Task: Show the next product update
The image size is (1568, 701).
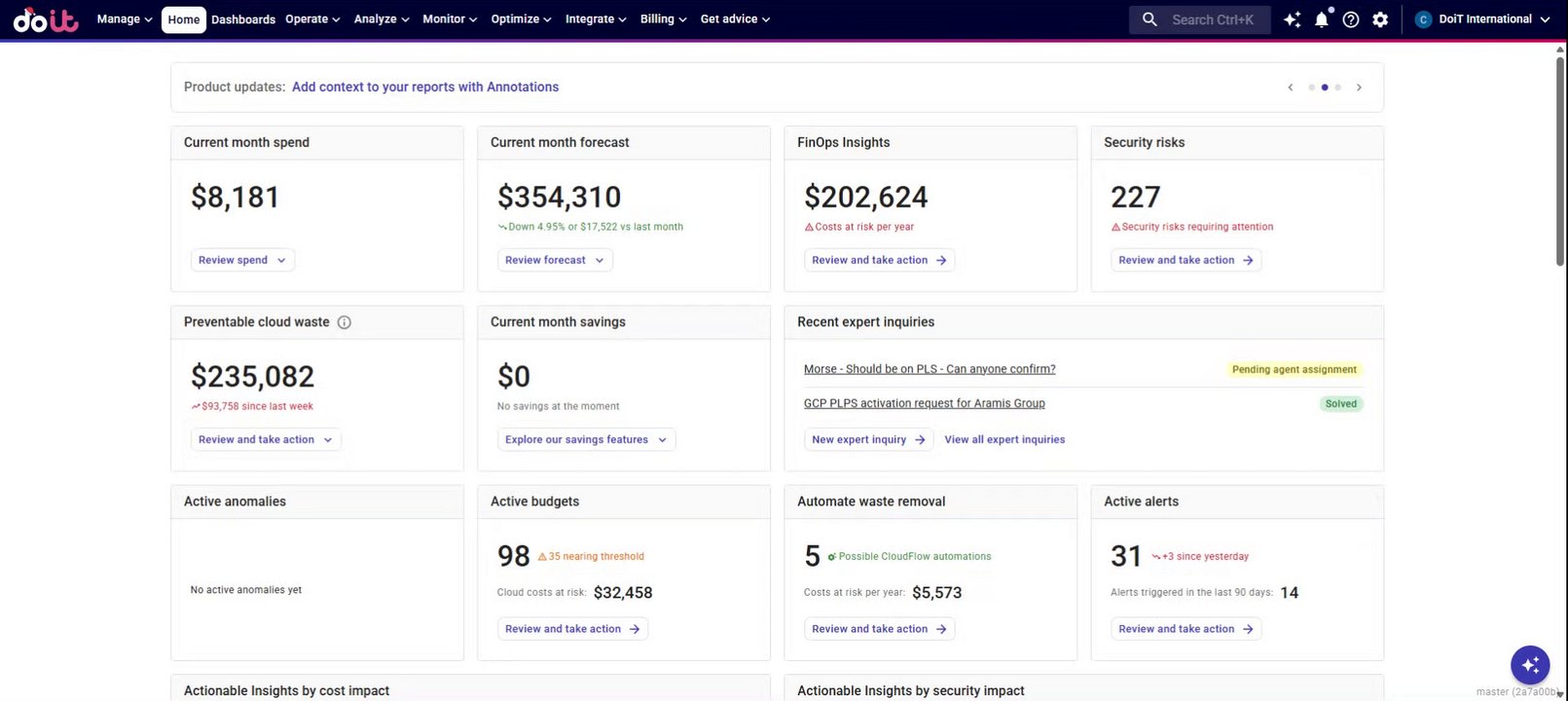Action: coord(1359,88)
